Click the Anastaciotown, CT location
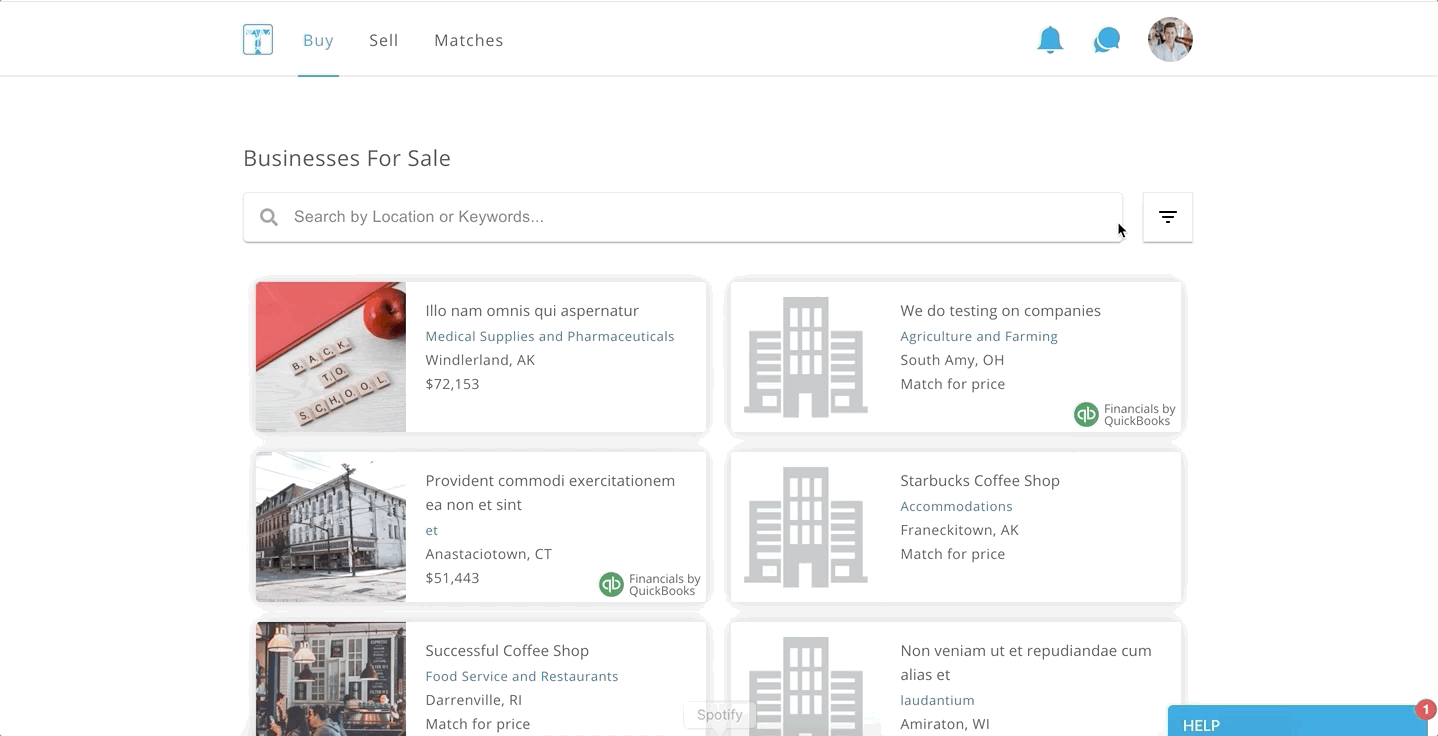 pyautogui.click(x=489, y=554)
